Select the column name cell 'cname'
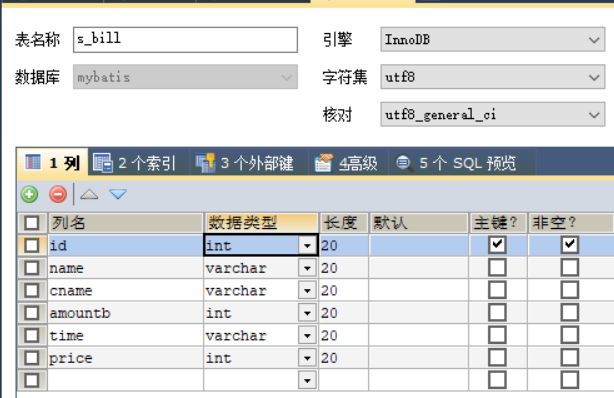Screen dimensions: 614x398 125,291
